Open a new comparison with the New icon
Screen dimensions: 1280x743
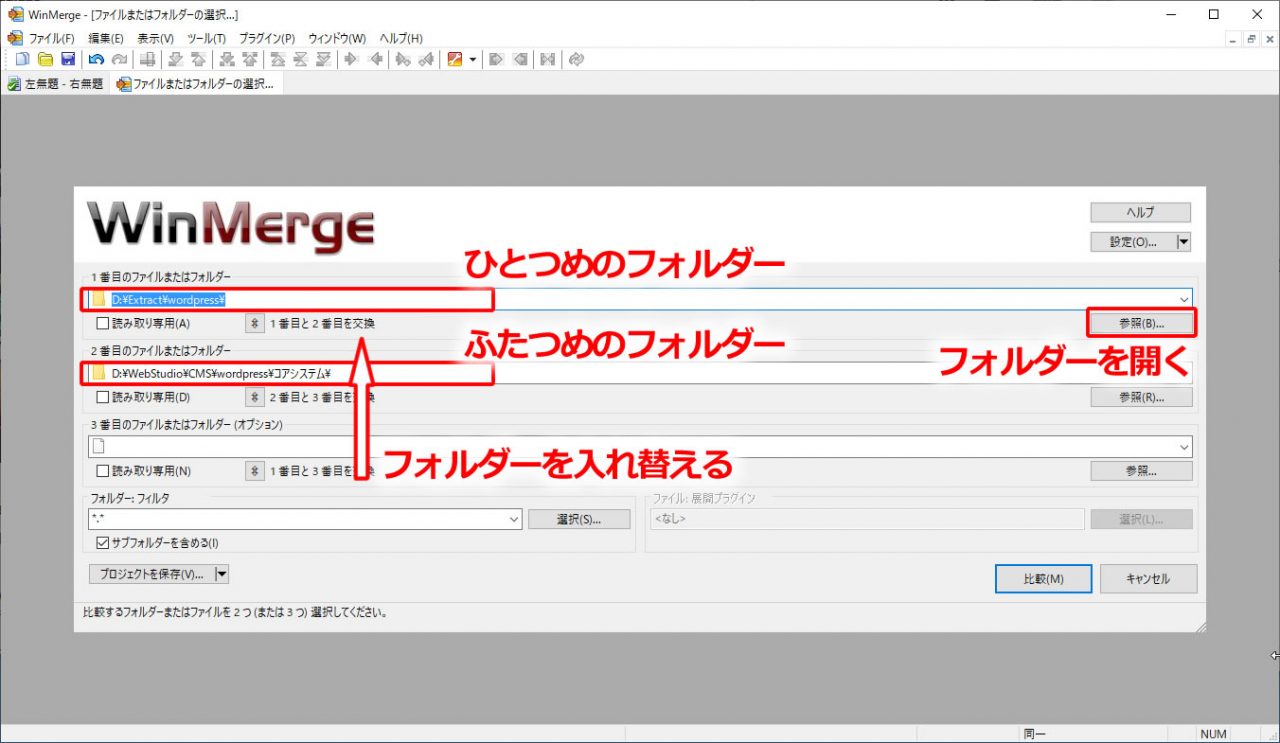tap(23, 59)
